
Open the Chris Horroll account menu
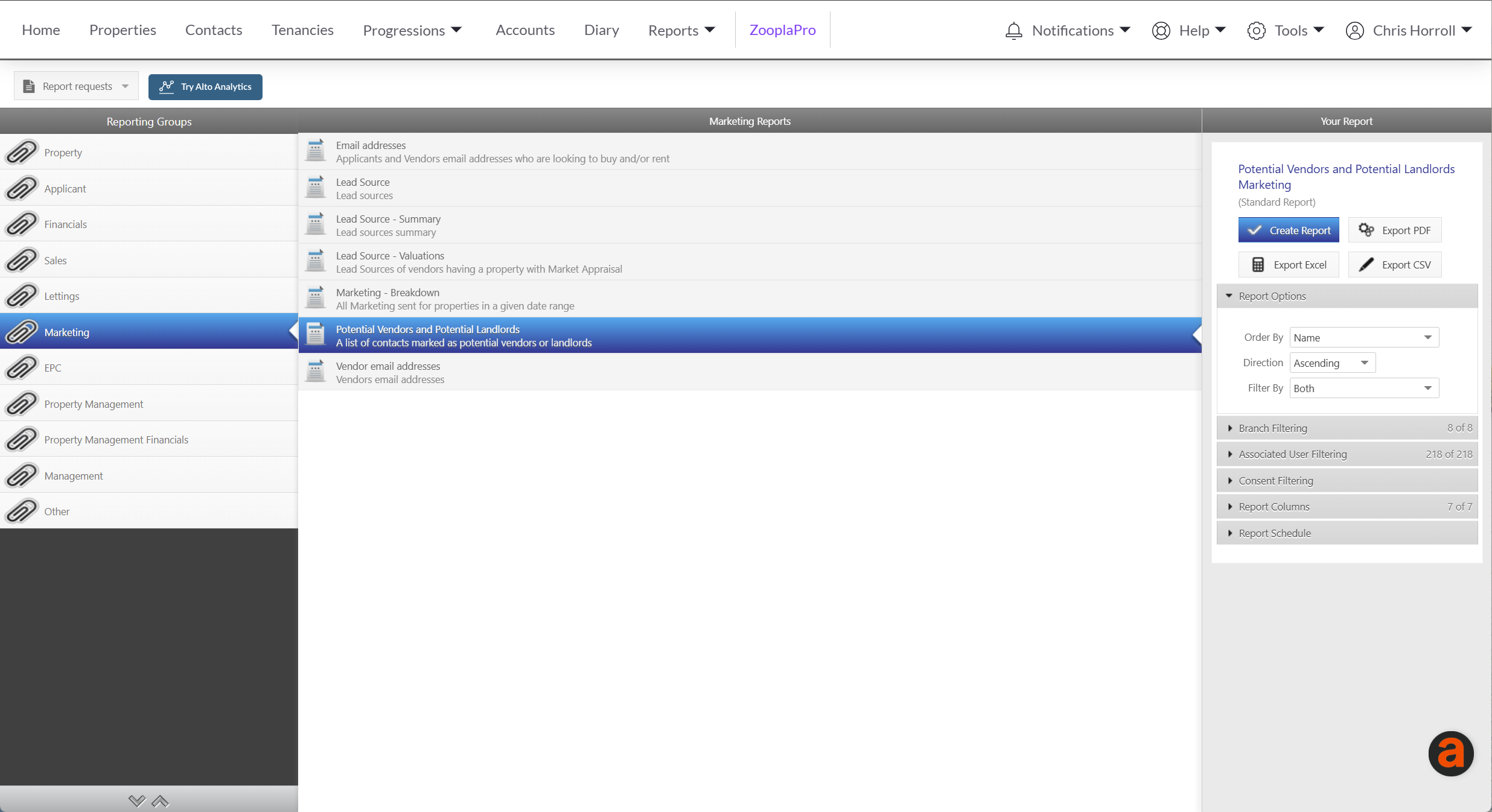click(1409, 30)
